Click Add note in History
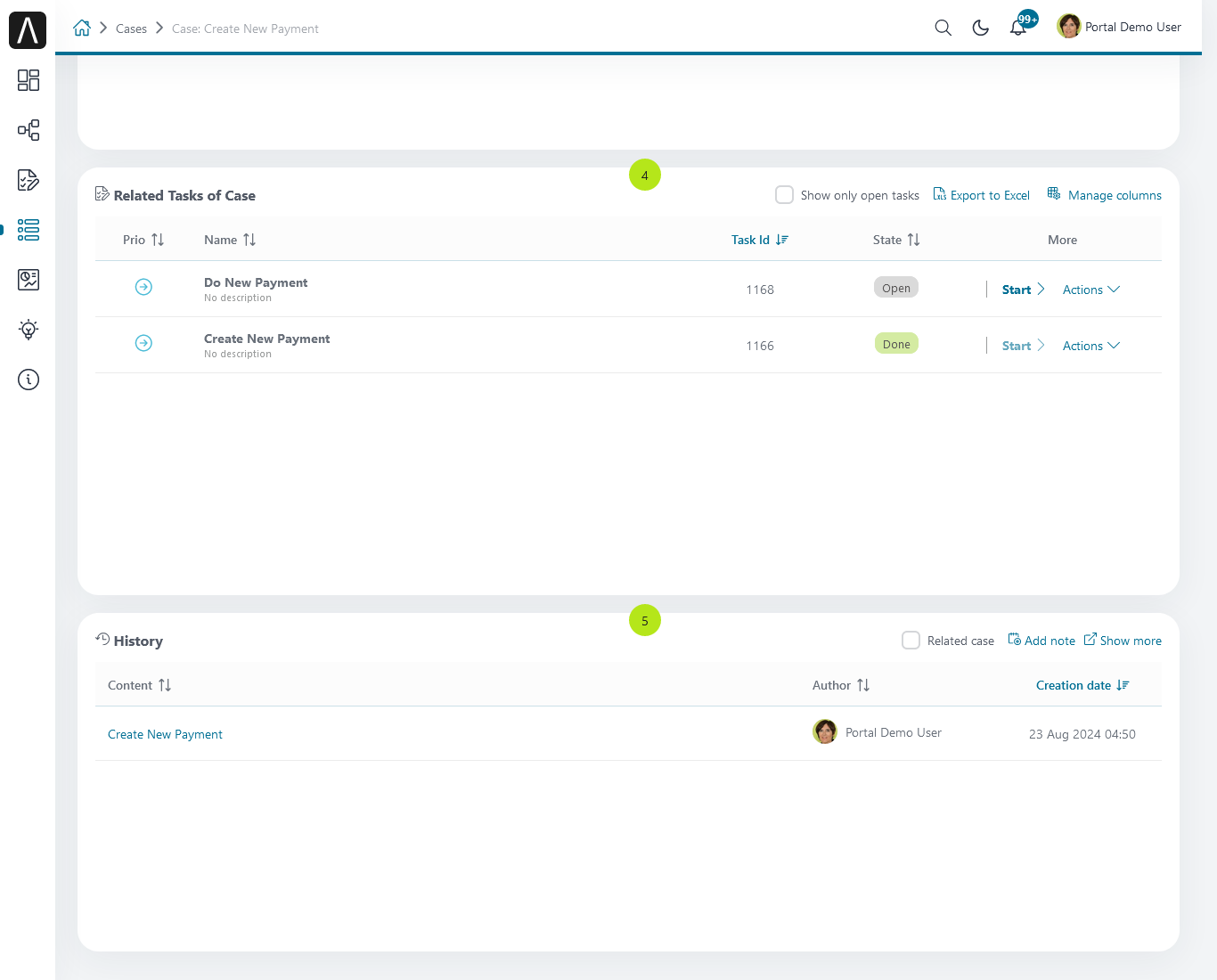This screenshot has width=1217, height=980. (1041, 641)
